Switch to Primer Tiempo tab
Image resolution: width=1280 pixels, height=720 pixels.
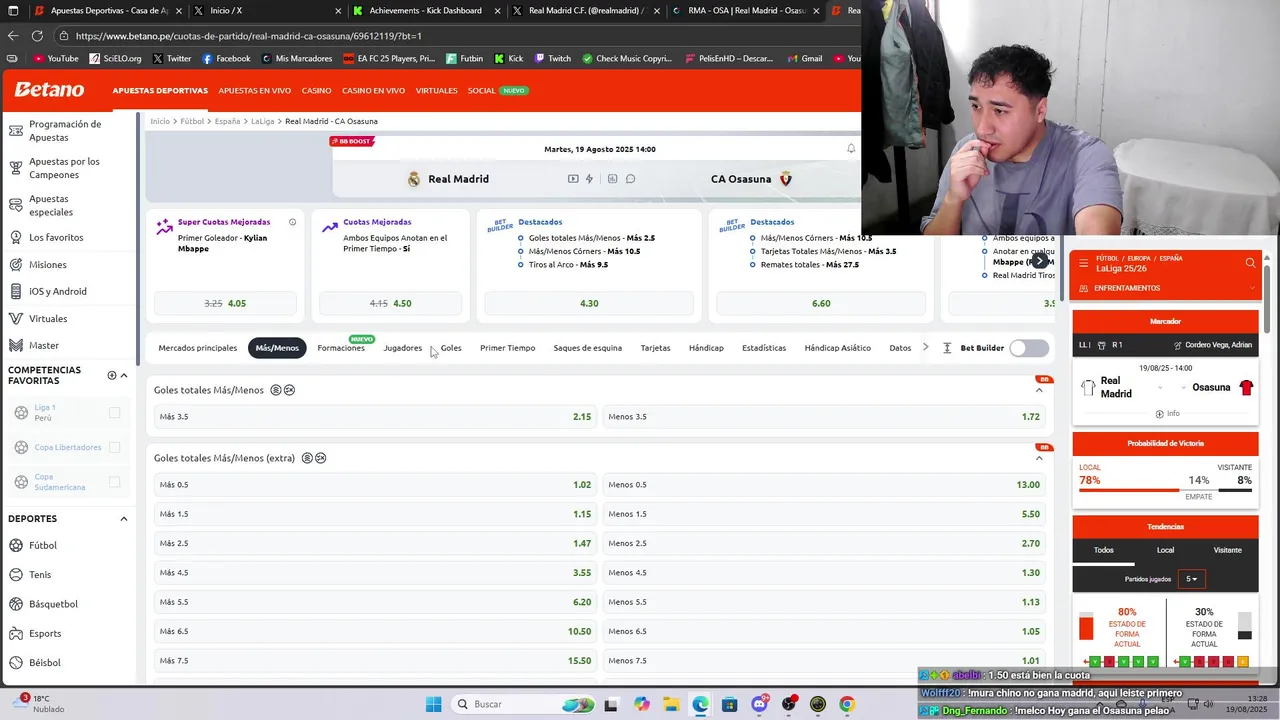pos(508,348)
